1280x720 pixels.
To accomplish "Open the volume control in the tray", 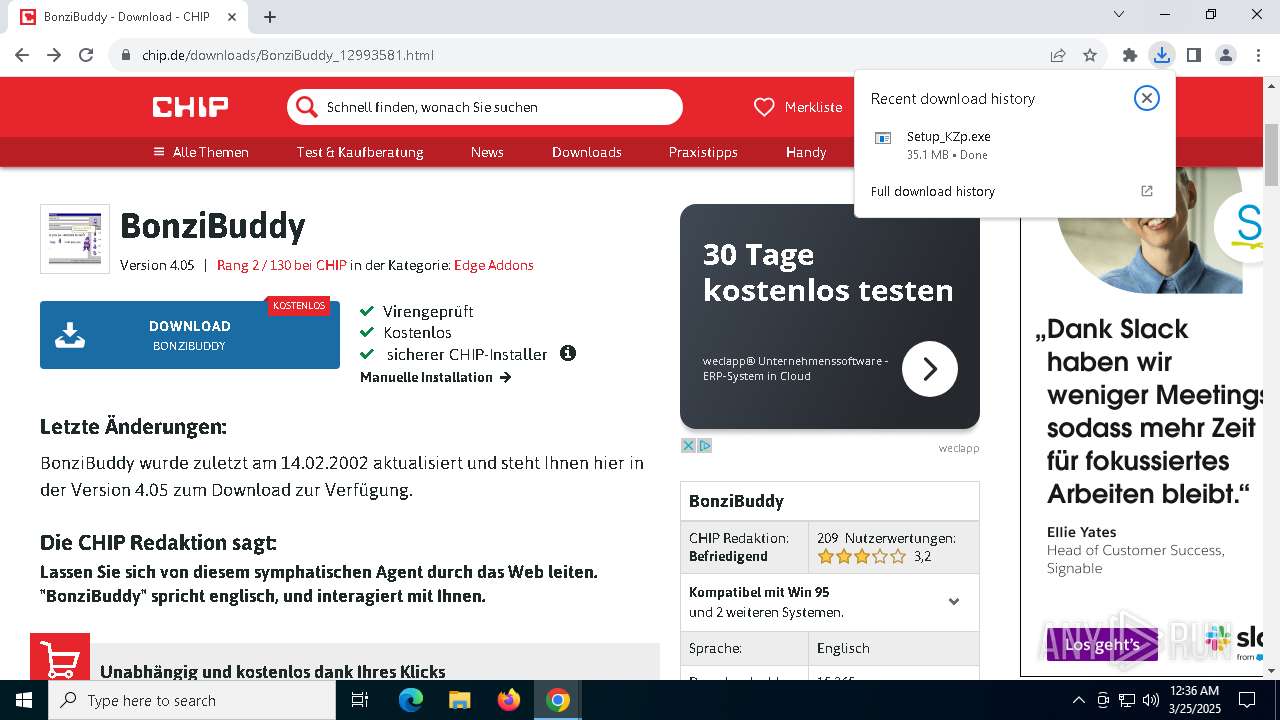I will pyautogui.click(x=1151, y=700).
